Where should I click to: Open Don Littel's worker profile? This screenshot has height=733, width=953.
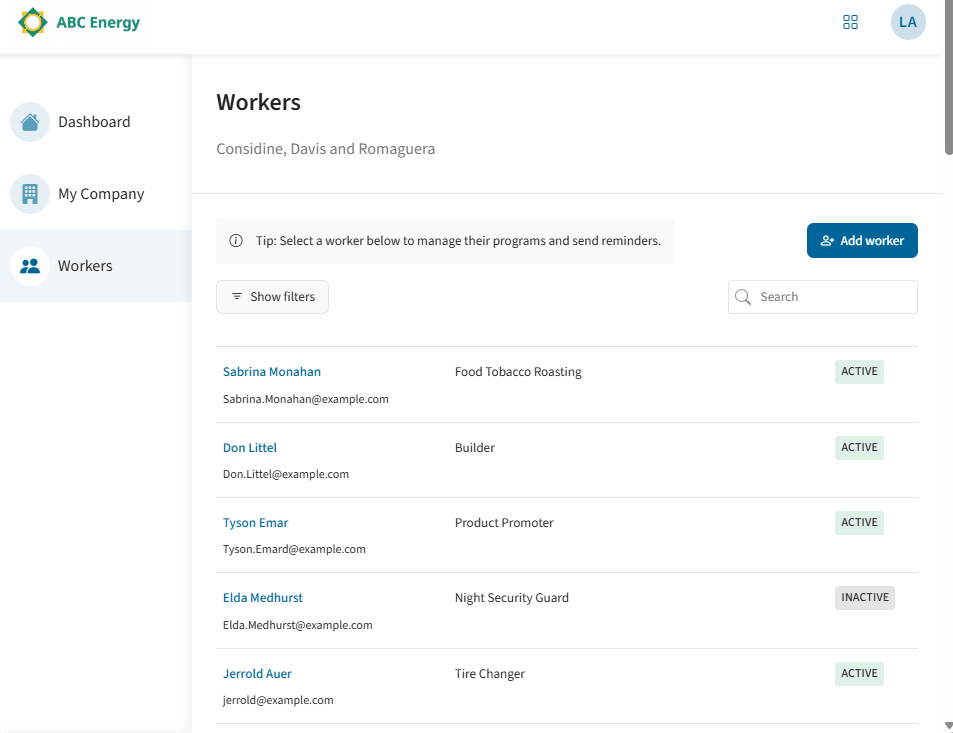(250, 447)
